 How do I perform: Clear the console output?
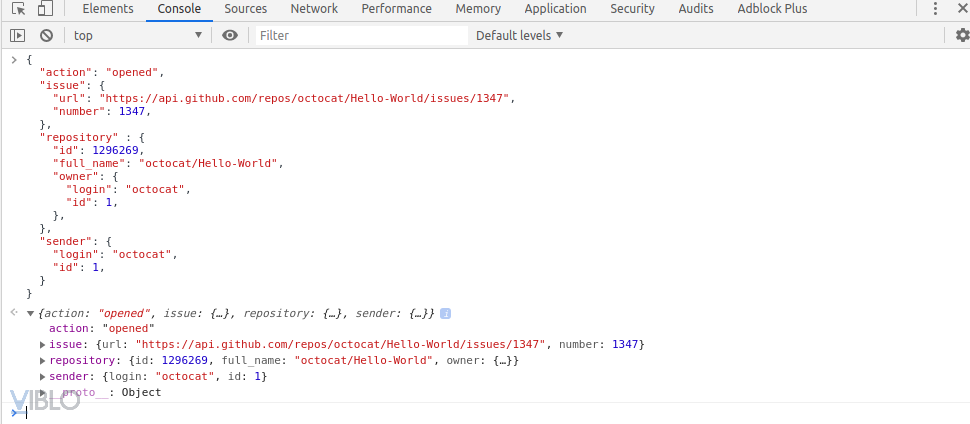point(46,35)
